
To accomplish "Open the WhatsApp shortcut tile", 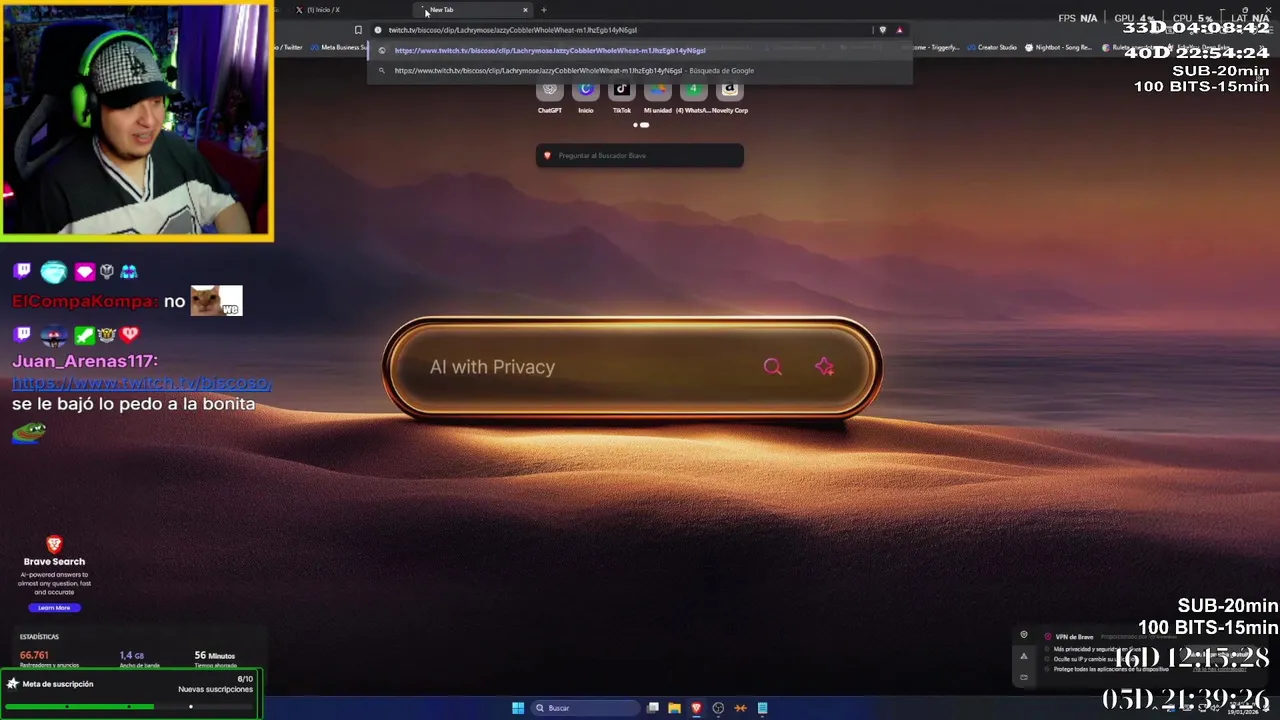I will pyautogui.click(x=694, y=97).
